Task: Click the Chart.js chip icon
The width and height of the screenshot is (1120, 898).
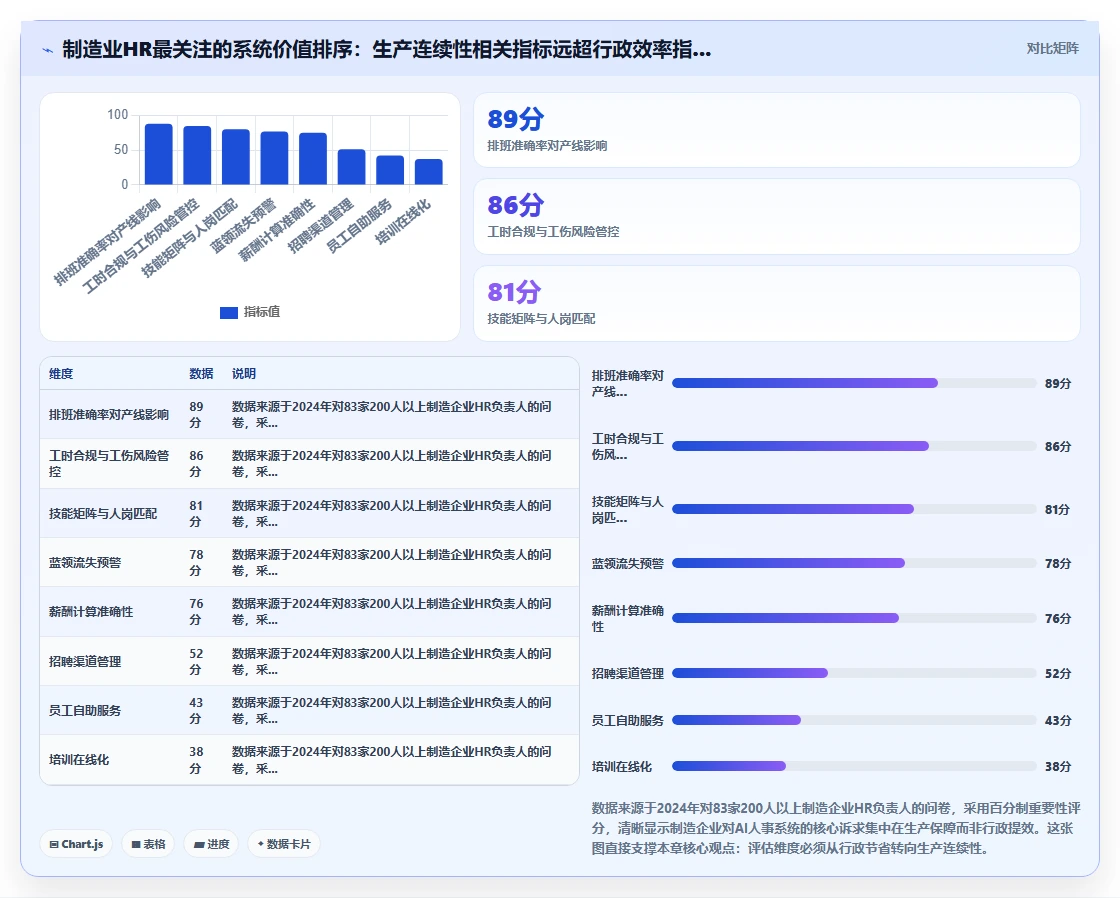Action: [x=54, y=844]
